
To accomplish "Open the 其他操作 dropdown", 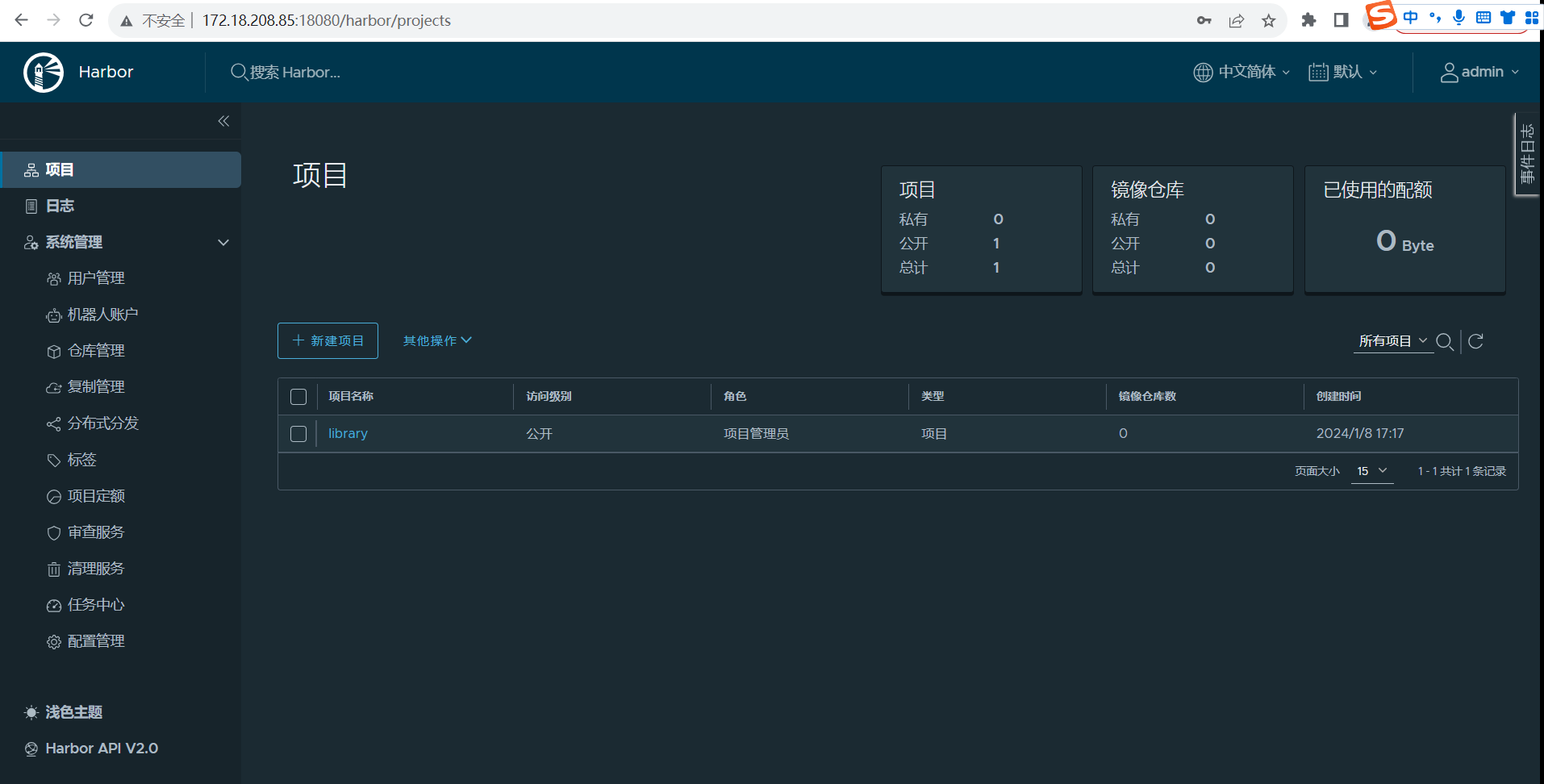I will coord(437,340).
